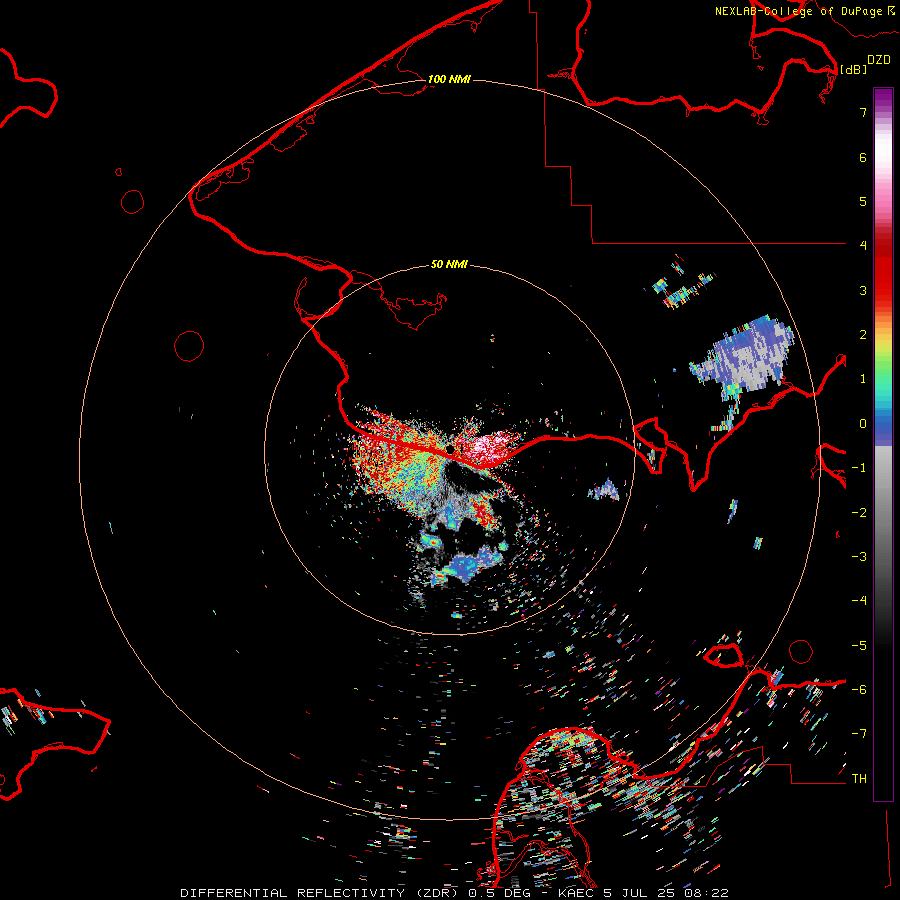Click the -3 tick on the color scale

pyautogui.click(x=859, y=557)
